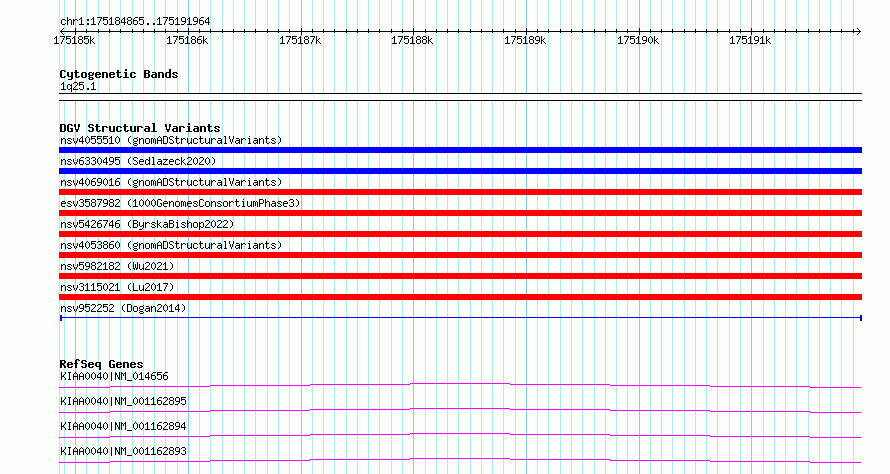Click the Cytogenetic Bands track title
The image size is (890, 474).
coord(119,74)
